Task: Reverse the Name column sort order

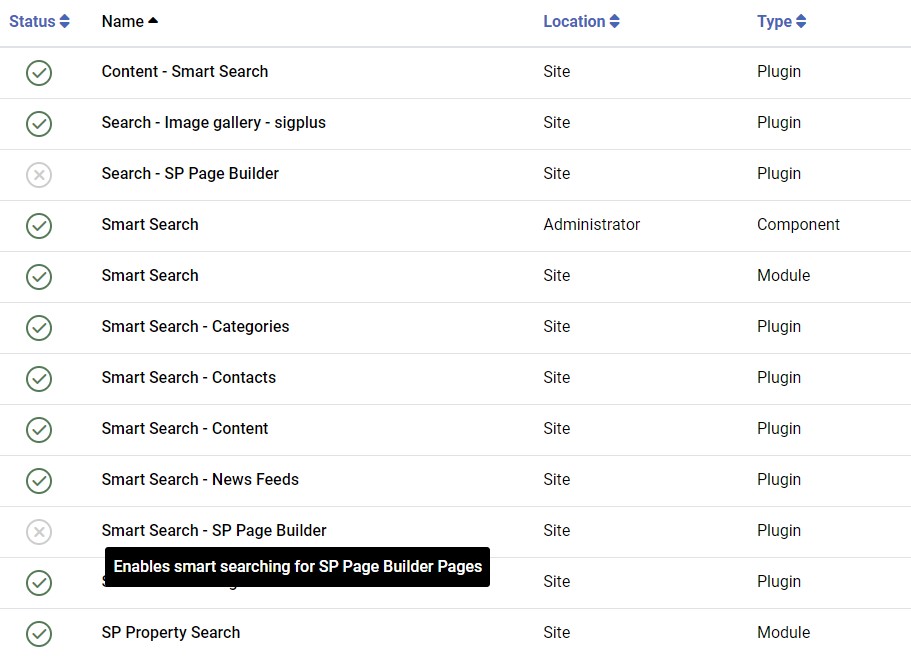Action: click(x=129, y=21)
